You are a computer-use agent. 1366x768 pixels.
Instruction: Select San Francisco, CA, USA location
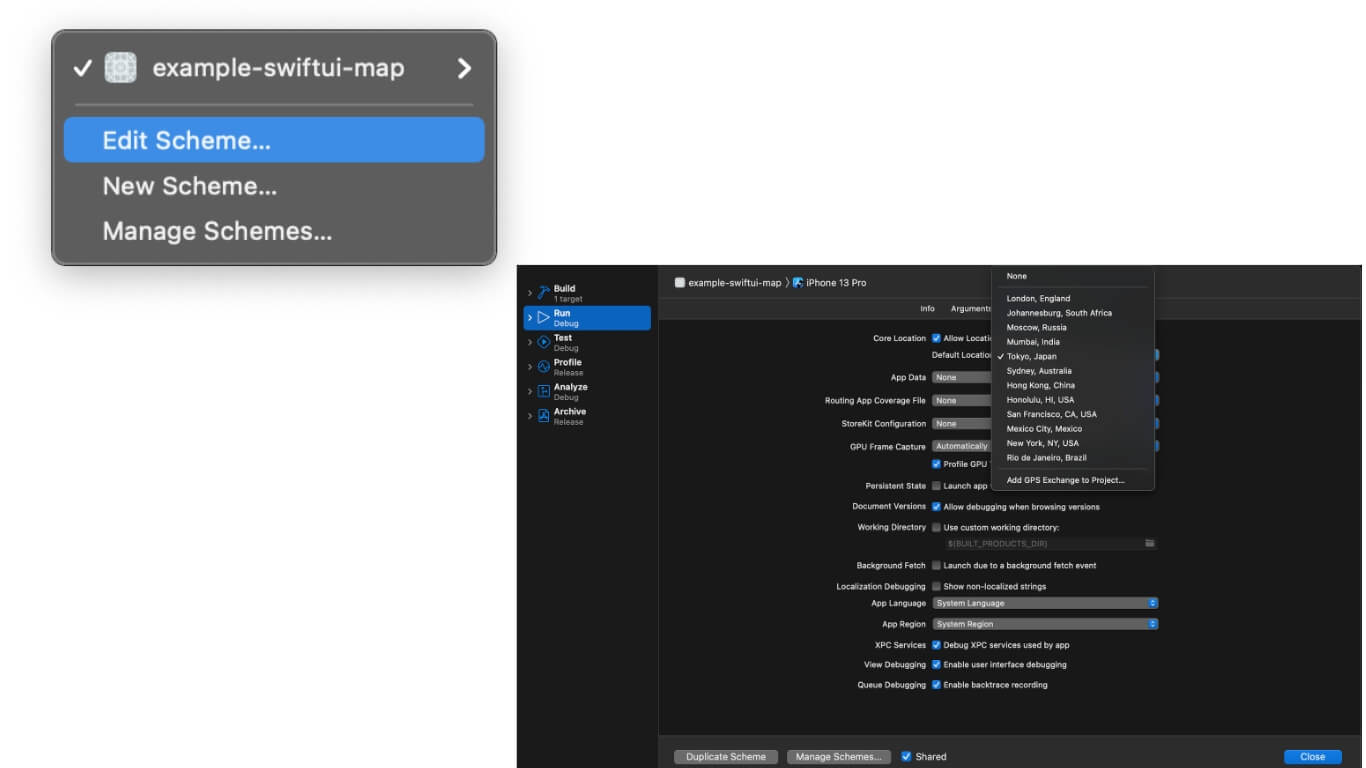pos(1072,415)
